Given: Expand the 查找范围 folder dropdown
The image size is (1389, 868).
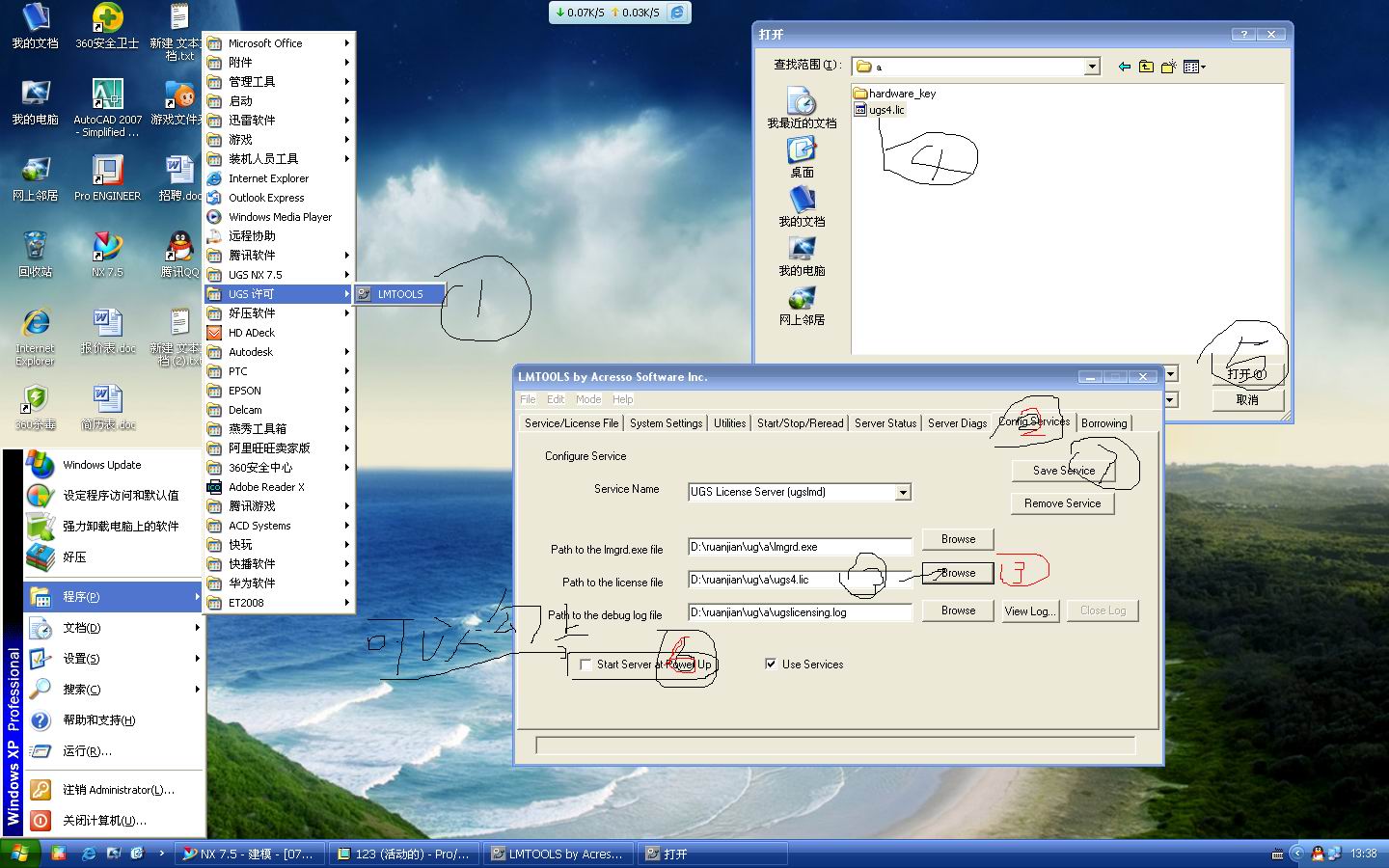Looking at the screenshot, I should 1092,67.
